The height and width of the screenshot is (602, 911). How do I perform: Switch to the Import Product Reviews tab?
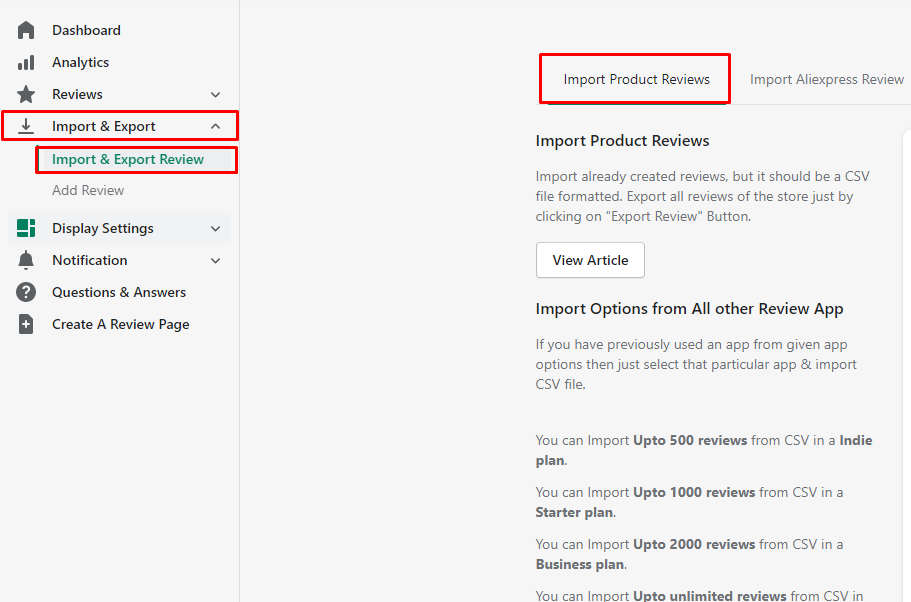[x=634, y=78]
